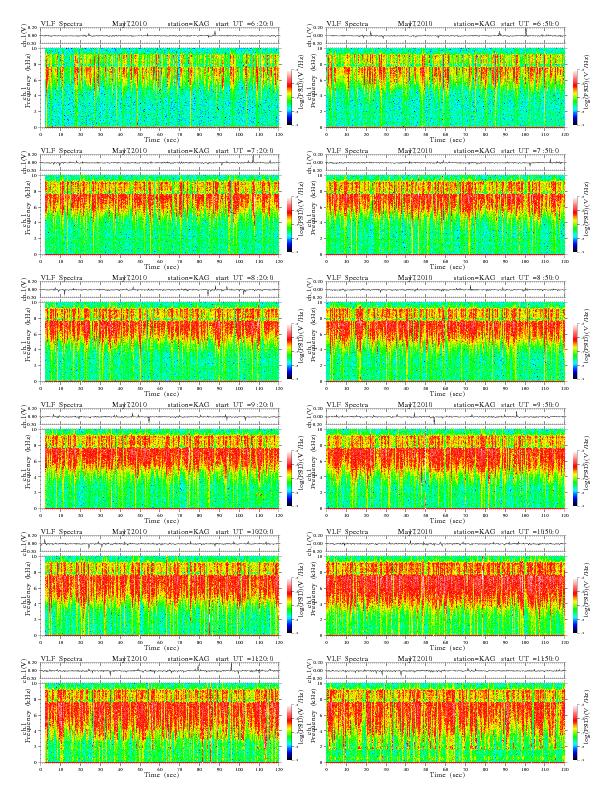This screenshot has width=612, height=792.
Task: Click the ch.1 waveform strip above the 9:20:0 spectrogram
Action: pos(160,417)
